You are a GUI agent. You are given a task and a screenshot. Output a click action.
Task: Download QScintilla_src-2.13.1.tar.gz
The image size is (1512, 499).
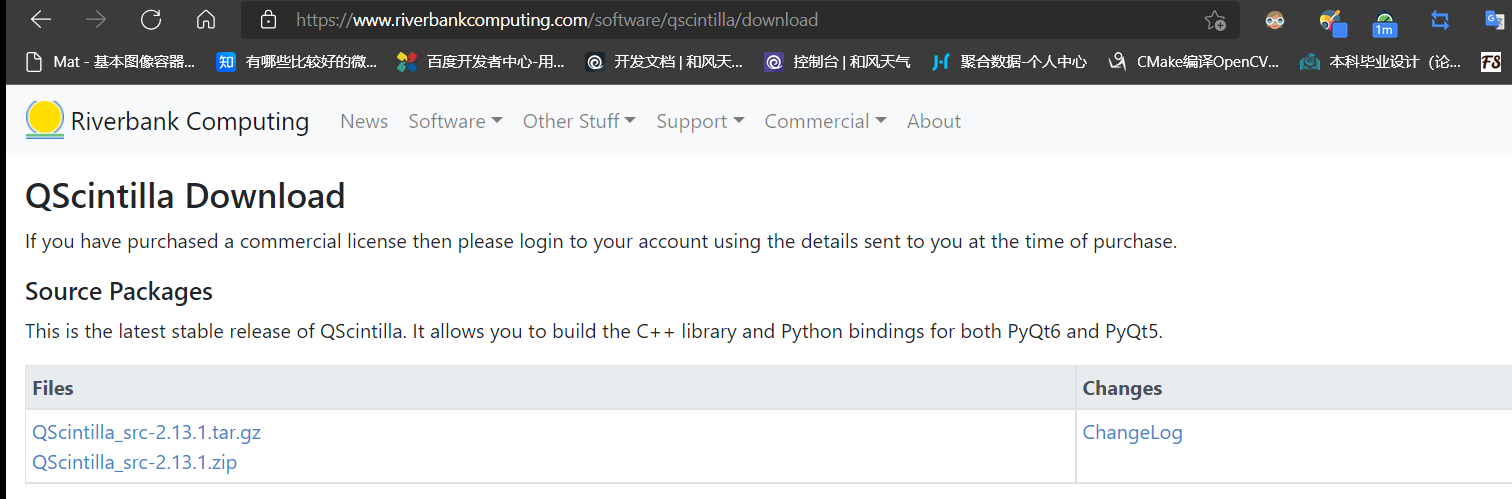click(x=147, y=433)
